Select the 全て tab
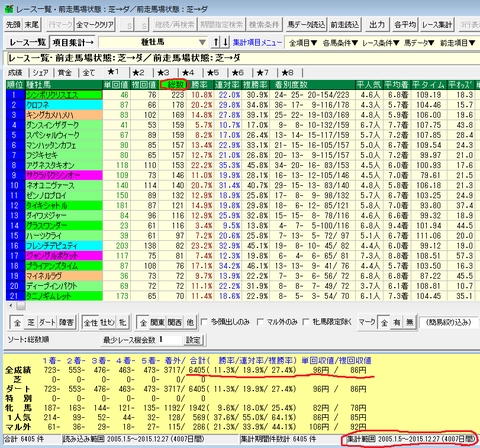This screenshot has width=480, height=448. [x=89, y=73]
